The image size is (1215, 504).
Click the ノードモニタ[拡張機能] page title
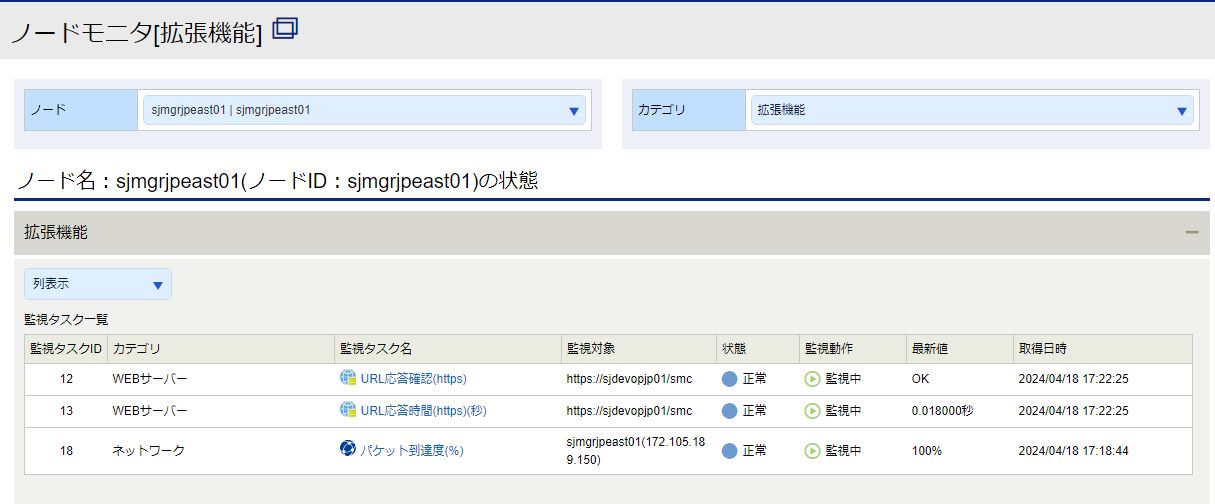136,32
